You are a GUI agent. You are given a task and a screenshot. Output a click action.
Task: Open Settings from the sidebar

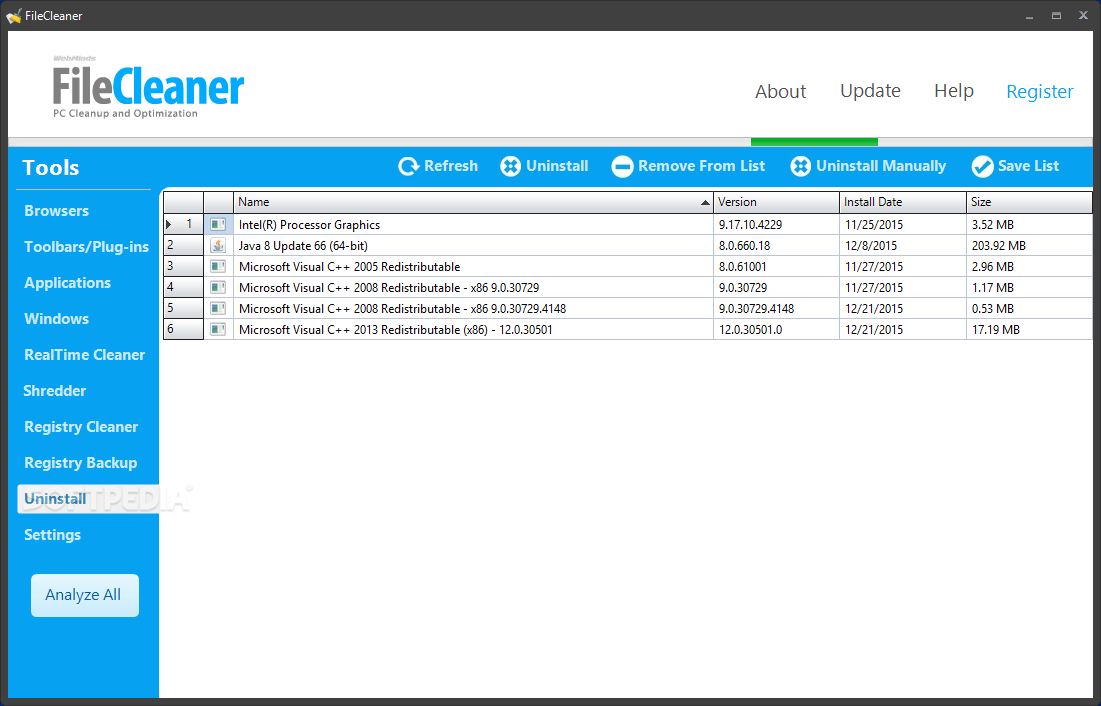pos(52,535)
